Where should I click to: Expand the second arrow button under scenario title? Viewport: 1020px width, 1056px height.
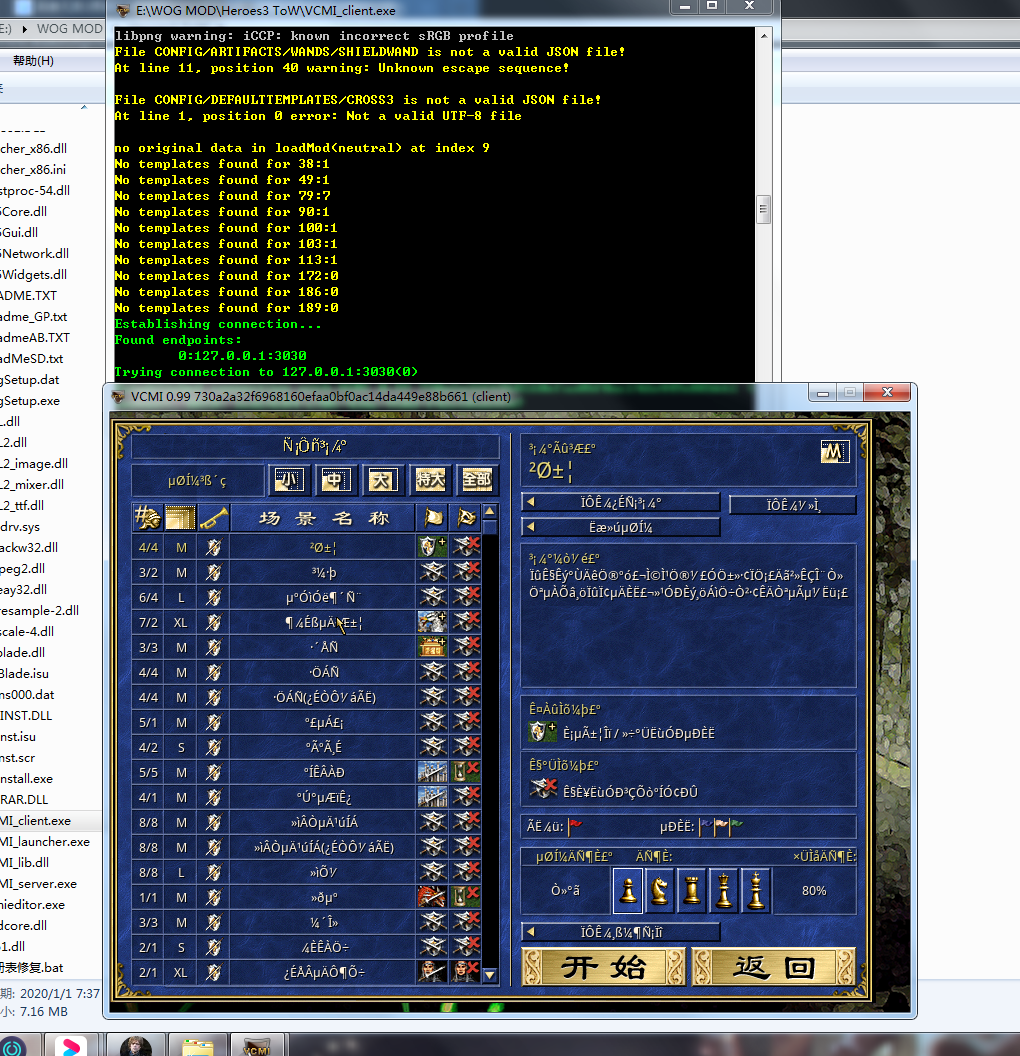click(x=621, y=527)
